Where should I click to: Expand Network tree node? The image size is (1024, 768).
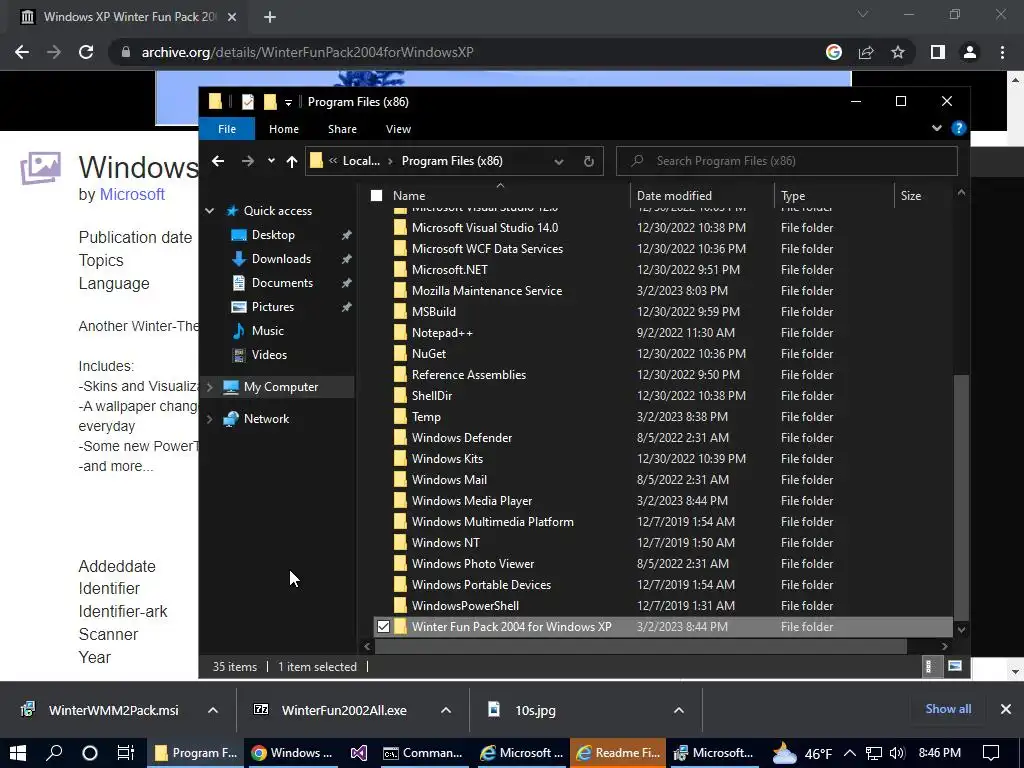pyautogui.click(x=210, y=419)
